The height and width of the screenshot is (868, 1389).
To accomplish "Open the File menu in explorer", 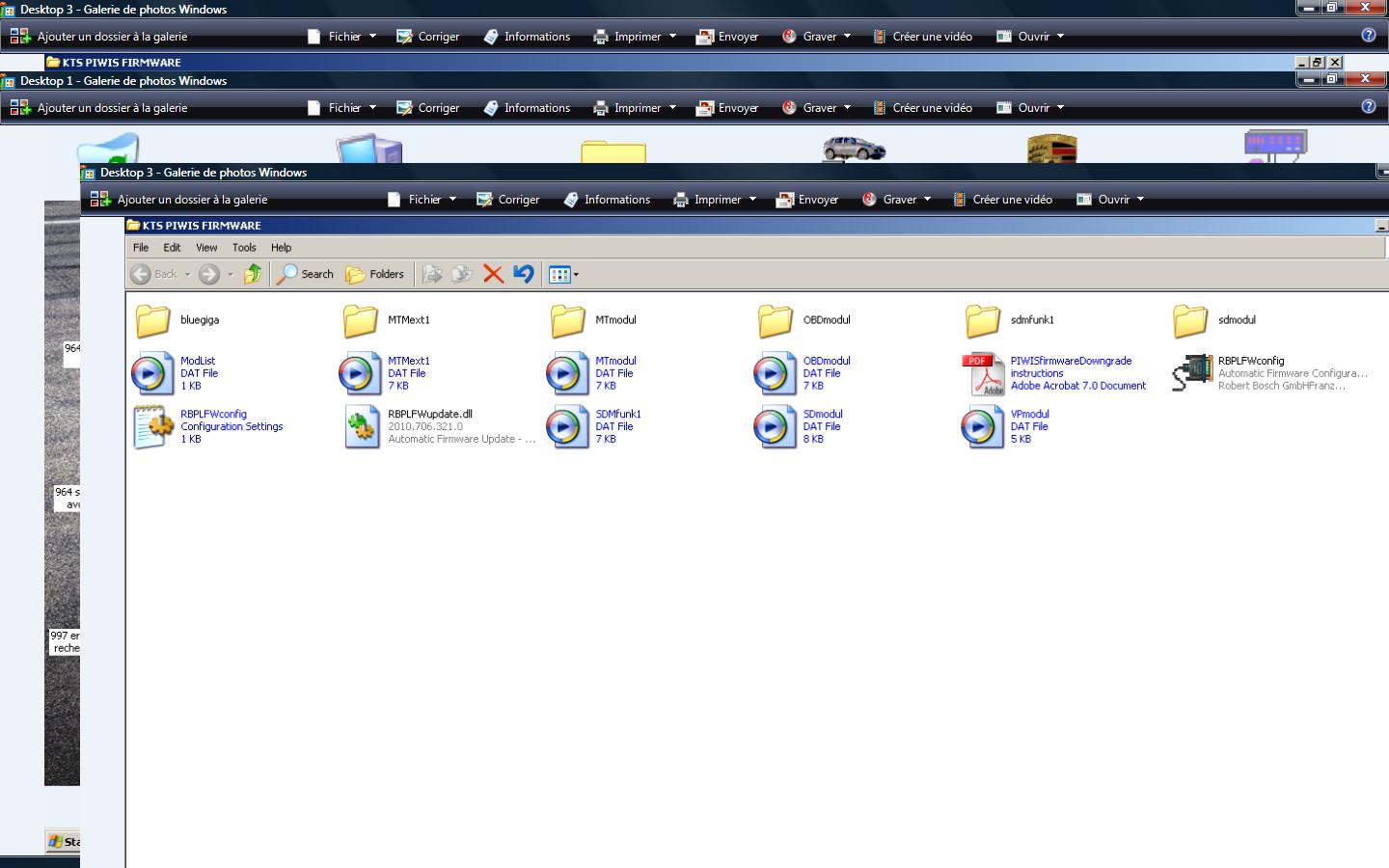I will [x=141, y=248].
